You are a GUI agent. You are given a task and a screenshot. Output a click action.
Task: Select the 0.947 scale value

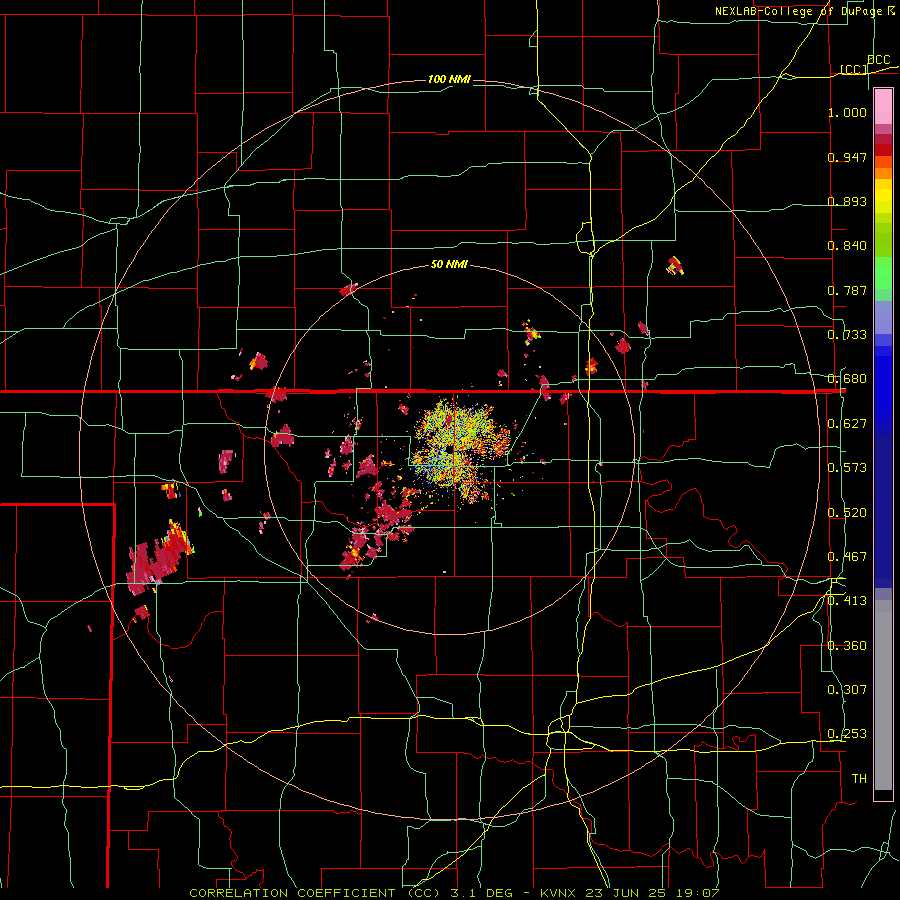pyautogui.click(x=847, y=157)
